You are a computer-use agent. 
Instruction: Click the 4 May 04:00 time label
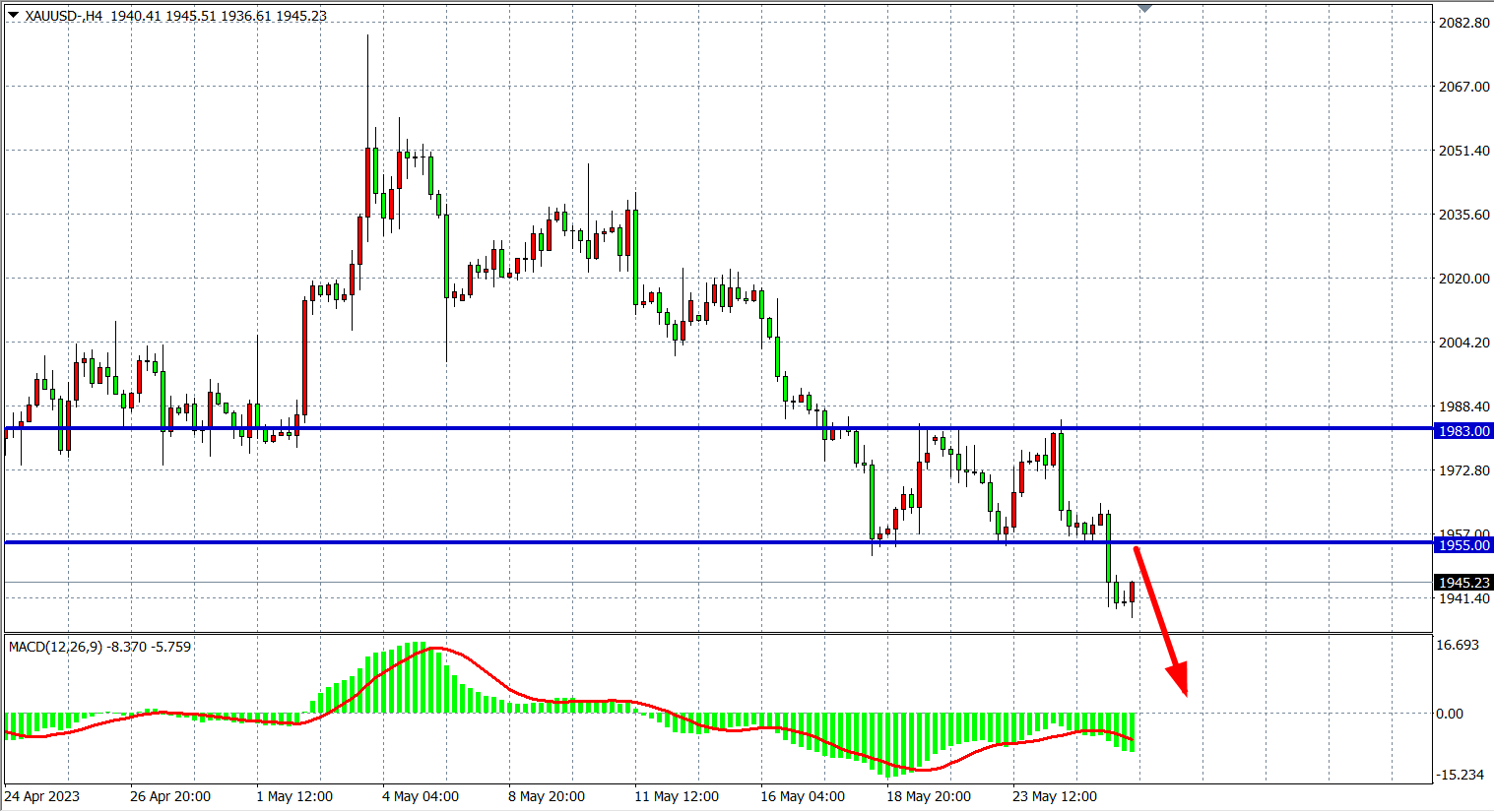point(421,796)
